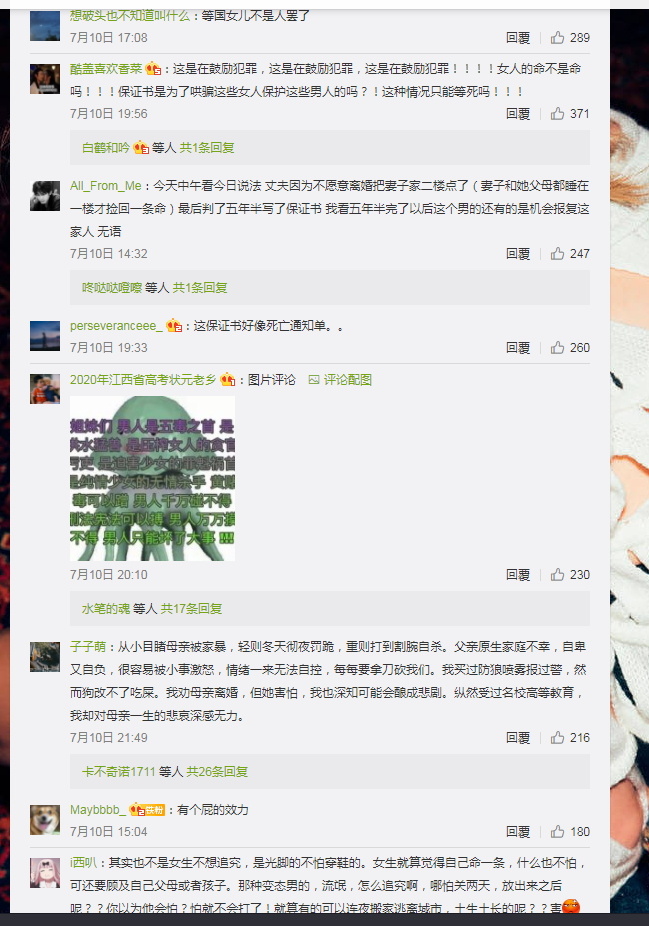The image size is (649, 926).
Task: Like All_From_Me's comment with 247 likes
Action: [x=557, y=254]
